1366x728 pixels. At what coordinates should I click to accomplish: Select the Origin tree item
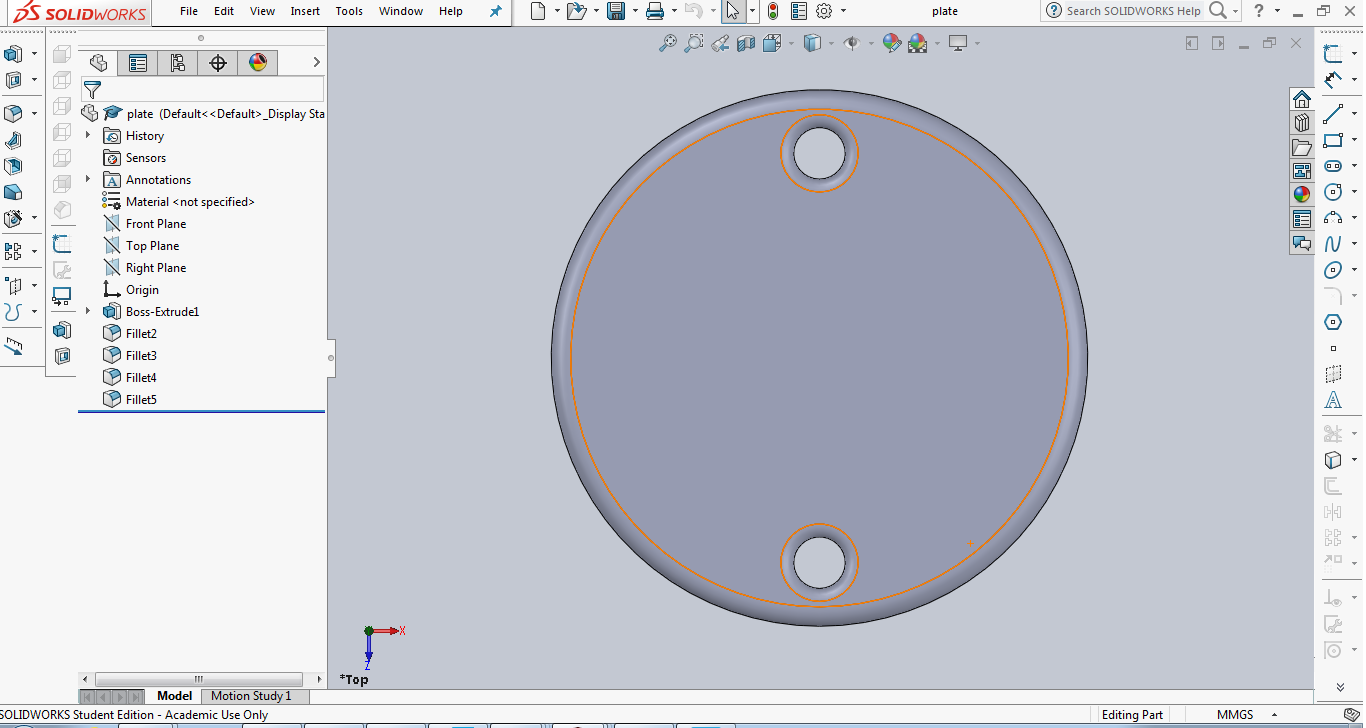pyautogui.click(x=131, y=289)
